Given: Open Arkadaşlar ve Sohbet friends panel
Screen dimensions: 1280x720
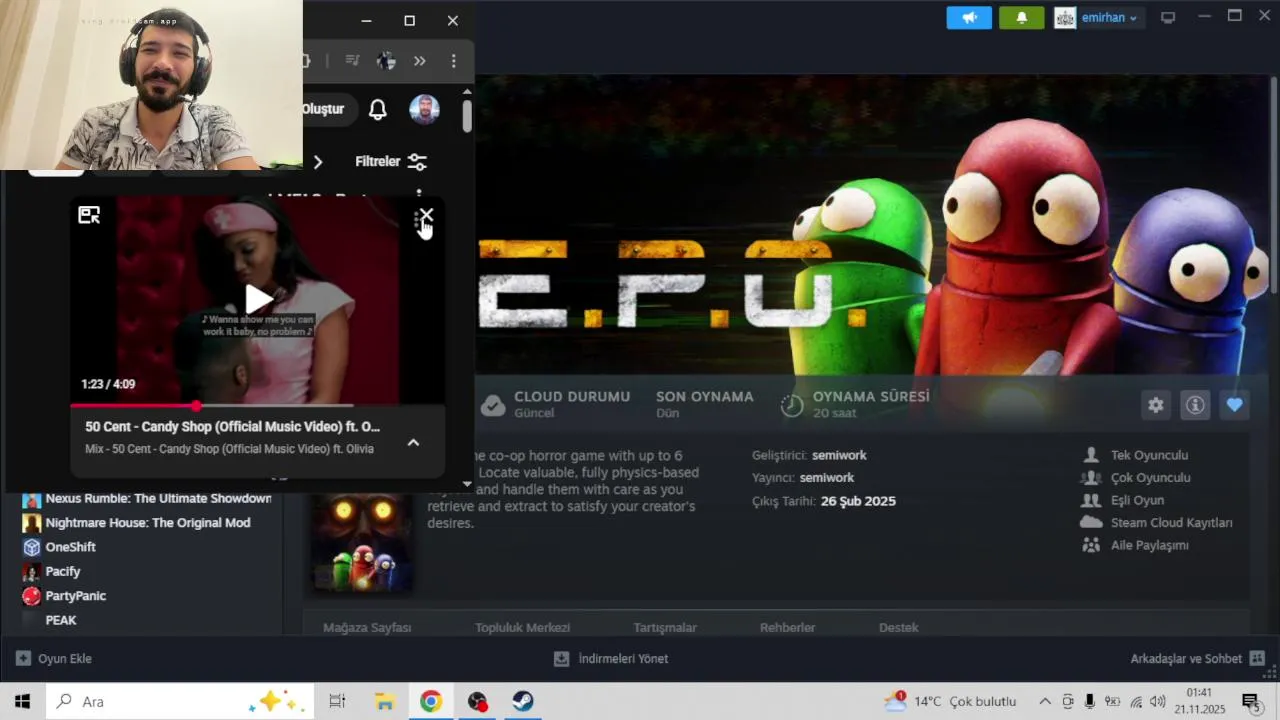Looking at the screenshot, I should (x=1198, y=659).
